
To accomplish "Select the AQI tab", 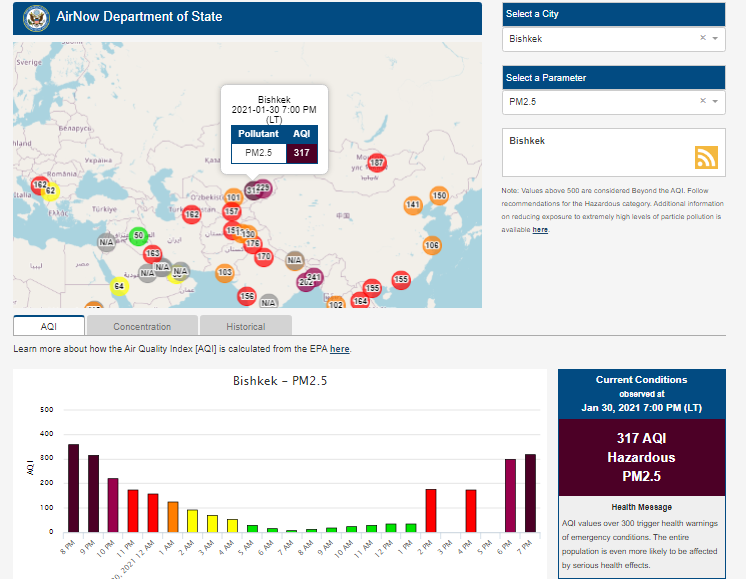I will (49, 326).
